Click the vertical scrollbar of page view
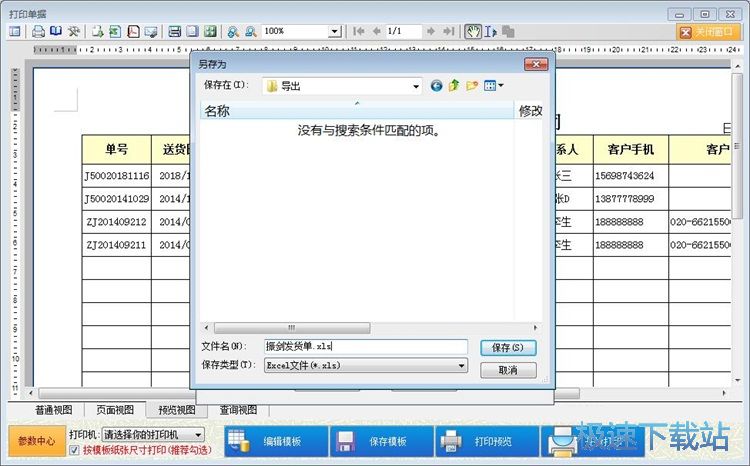 (737, 146)
